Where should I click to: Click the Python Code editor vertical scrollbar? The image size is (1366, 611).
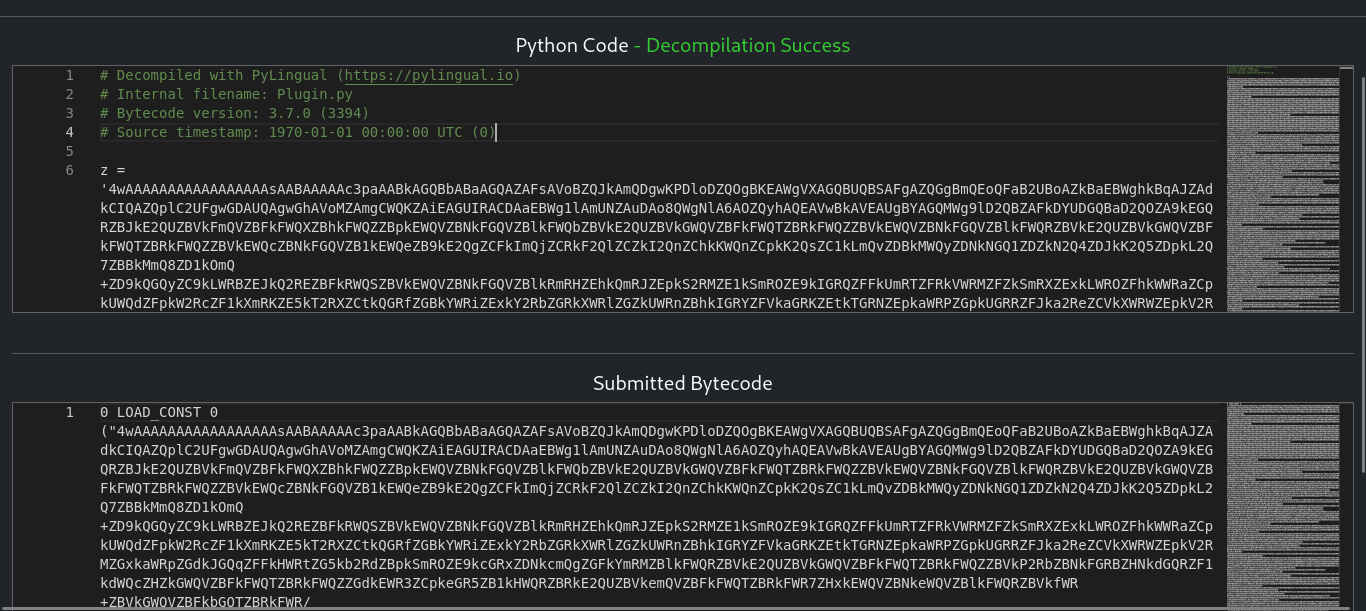[1346, 189]
